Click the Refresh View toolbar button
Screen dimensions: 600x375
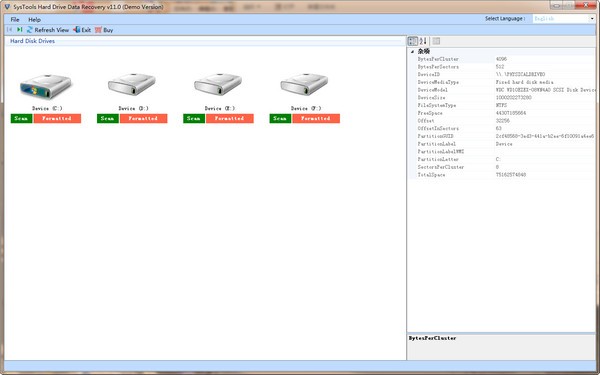(x=48, y=30)
